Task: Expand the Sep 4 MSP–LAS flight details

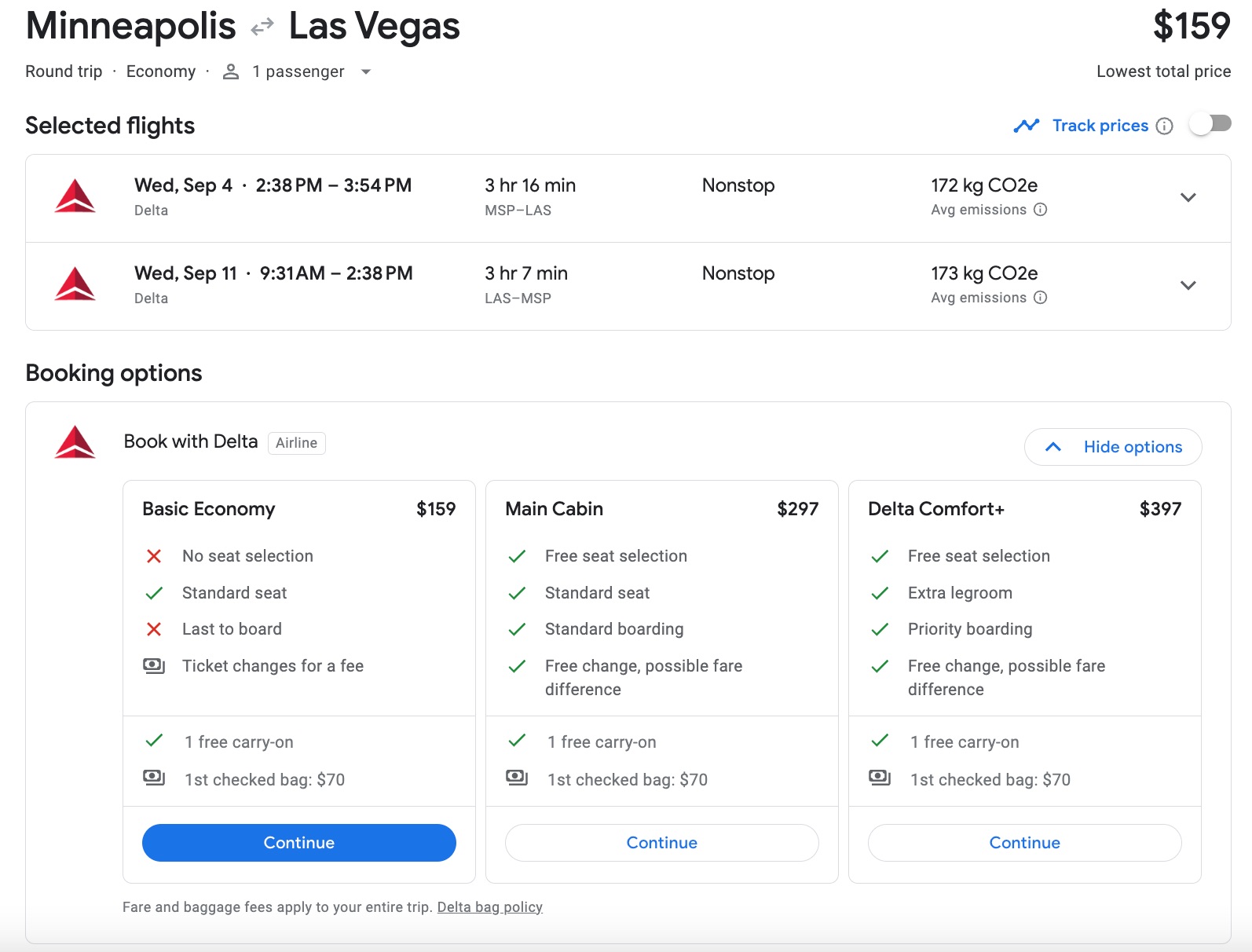Action: point(1188,197)
